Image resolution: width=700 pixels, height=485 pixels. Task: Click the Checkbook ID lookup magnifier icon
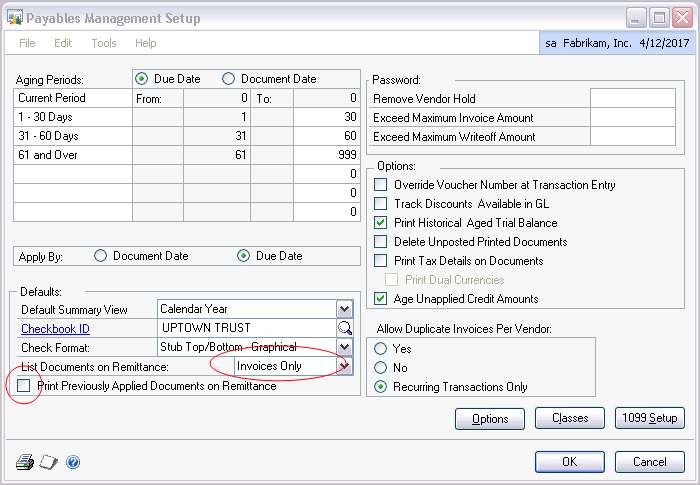pyautogui.click(x=345, y=328)
